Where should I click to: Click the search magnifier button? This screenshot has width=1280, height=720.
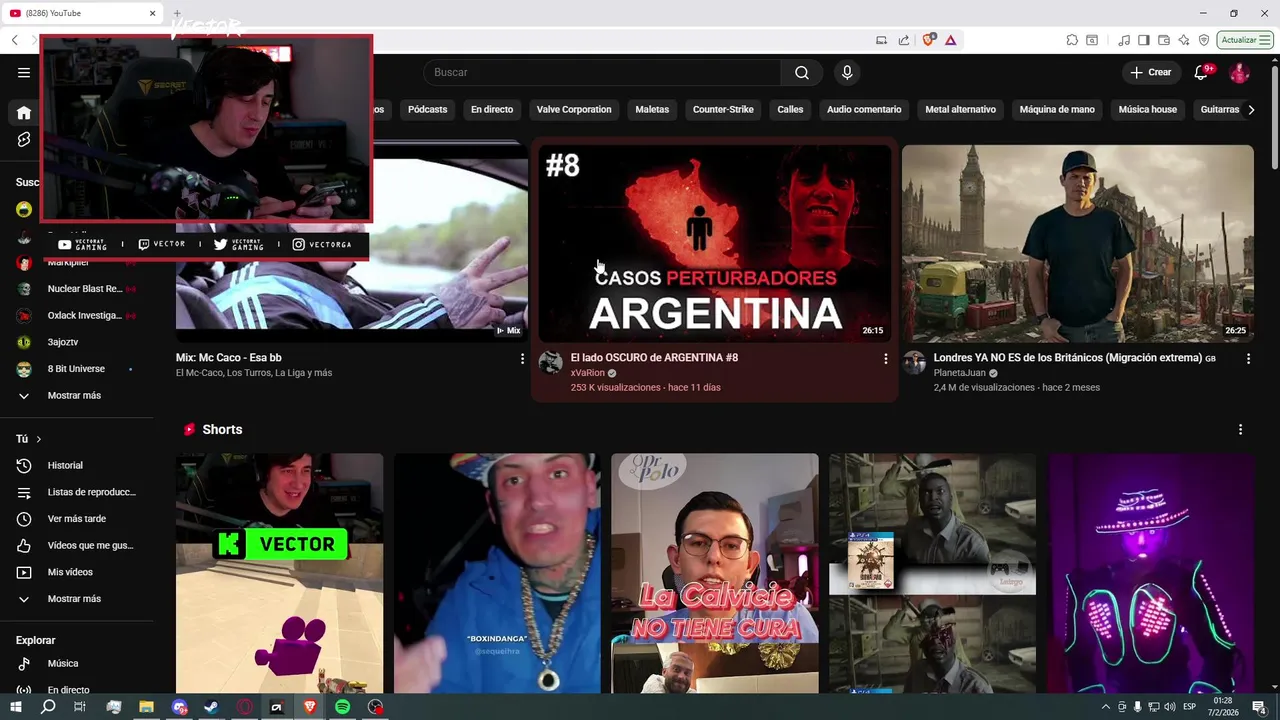[x=802, y=72]
